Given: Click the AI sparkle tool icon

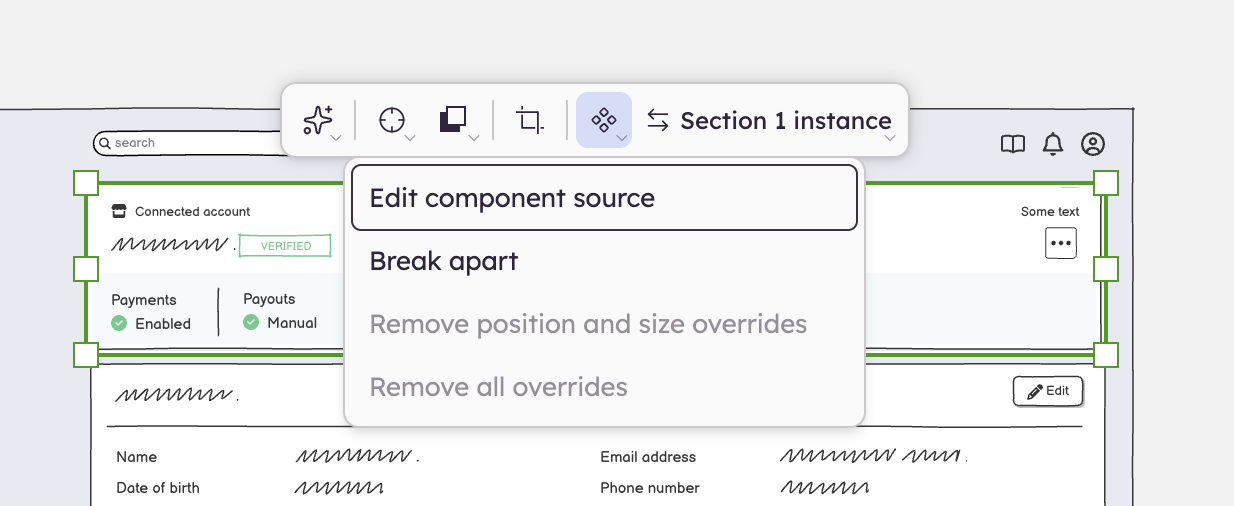Looking at the screenshot, I should 318,121.
